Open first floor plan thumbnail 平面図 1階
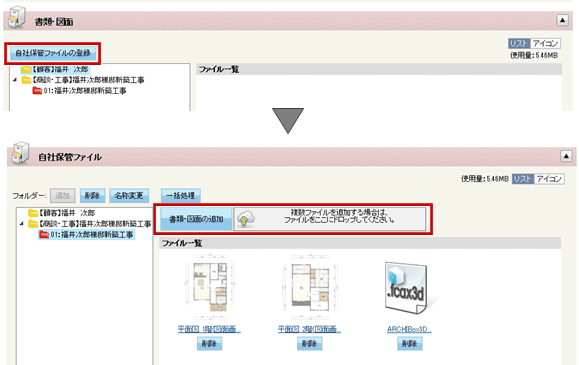The height and width of the screenshot is (365, 579). tap(209, 287)
